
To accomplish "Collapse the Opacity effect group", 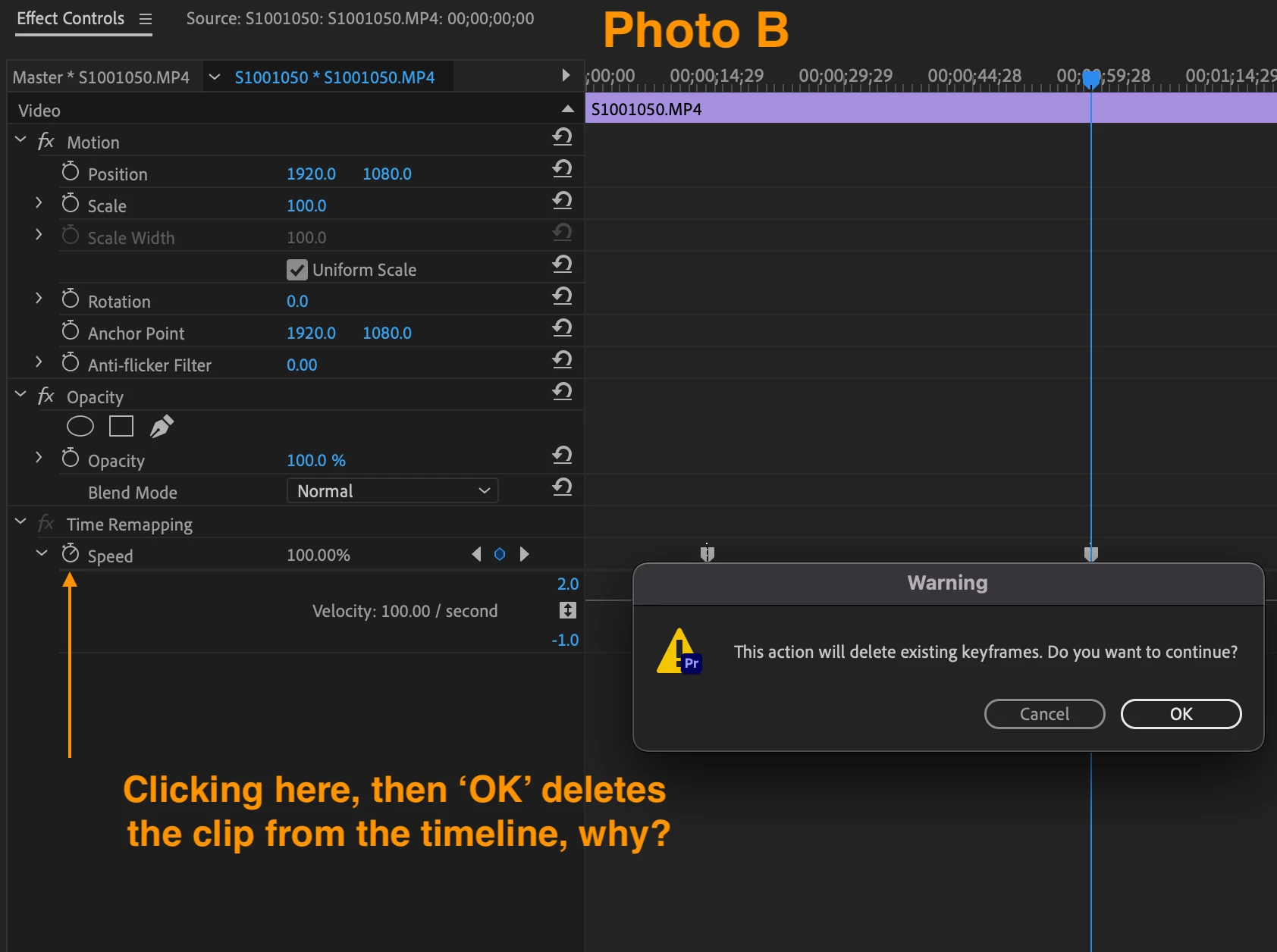I will [21, 395].
